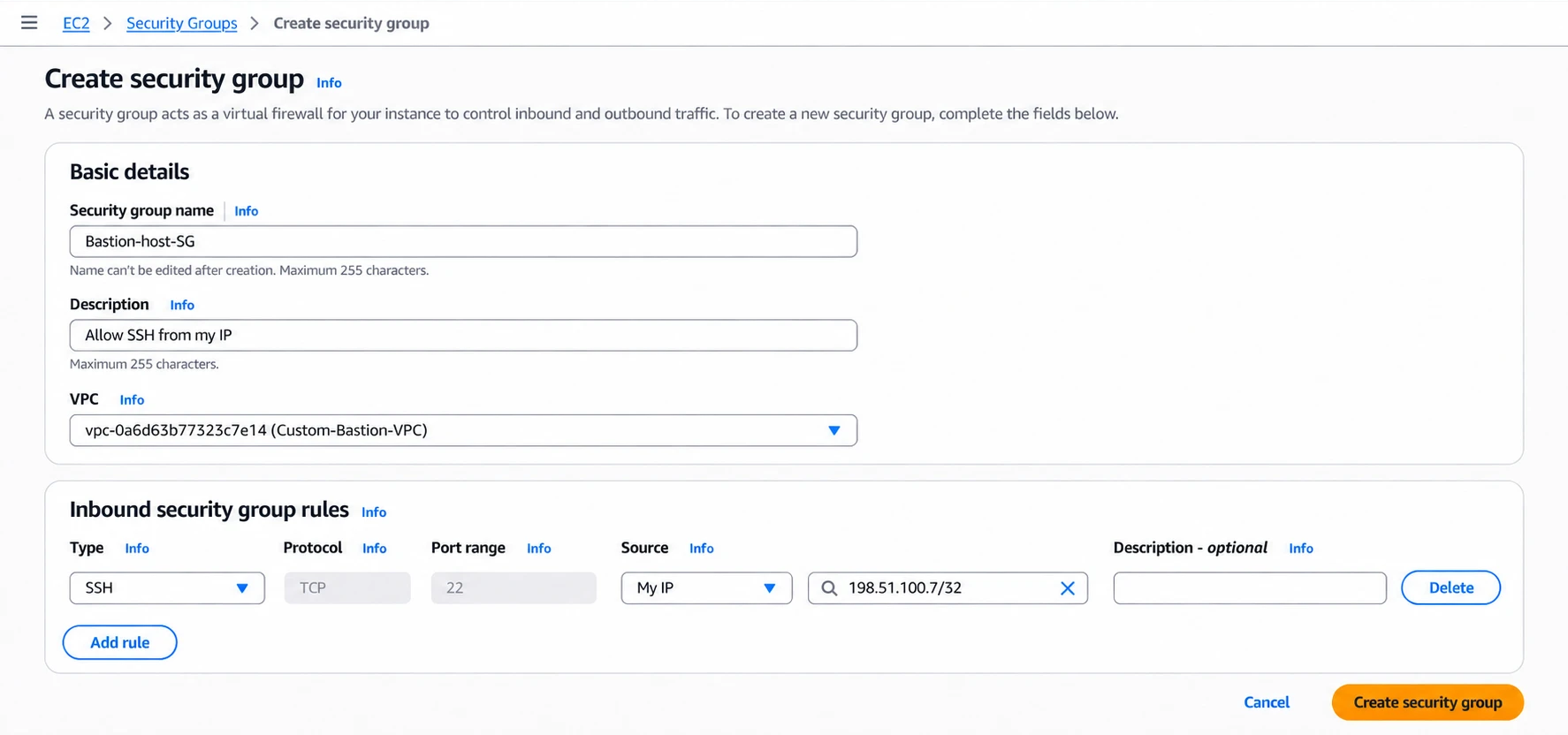The width and height of the screenshot is (1568, 735).
Task: Open Info link for VPC
Action: click(132, 400)
